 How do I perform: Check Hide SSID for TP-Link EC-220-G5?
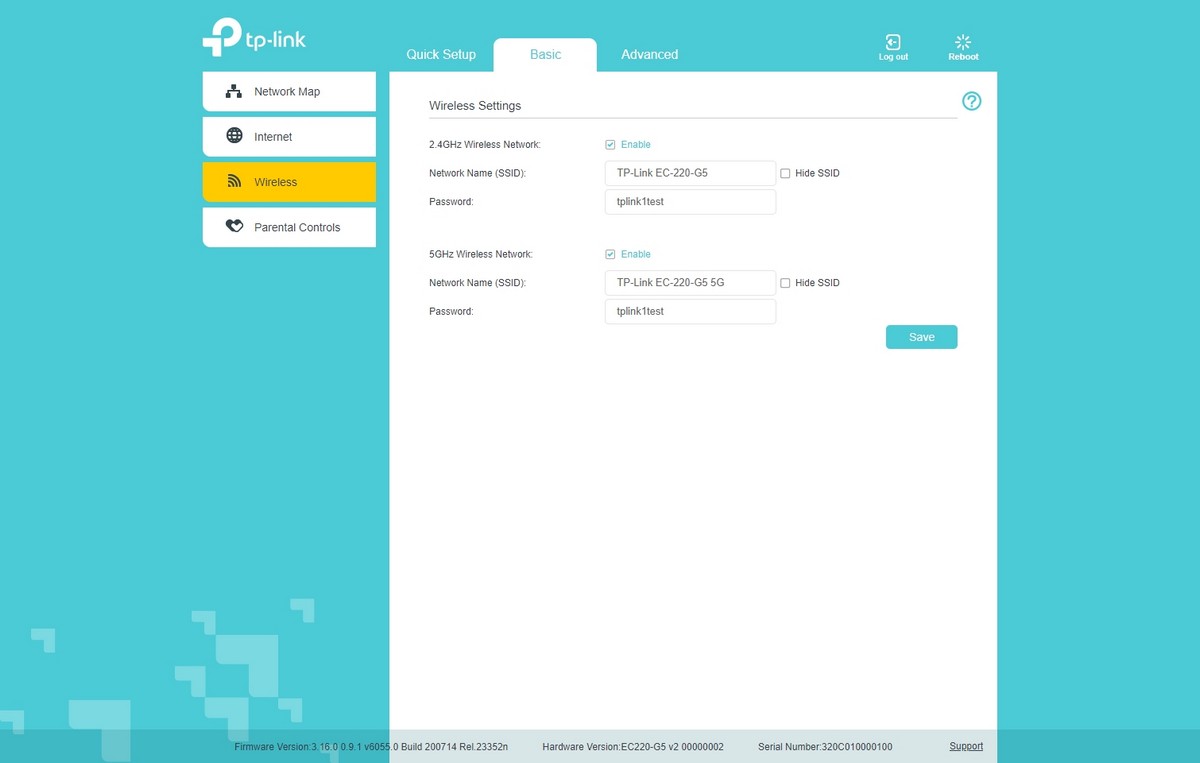coord(785,173)
